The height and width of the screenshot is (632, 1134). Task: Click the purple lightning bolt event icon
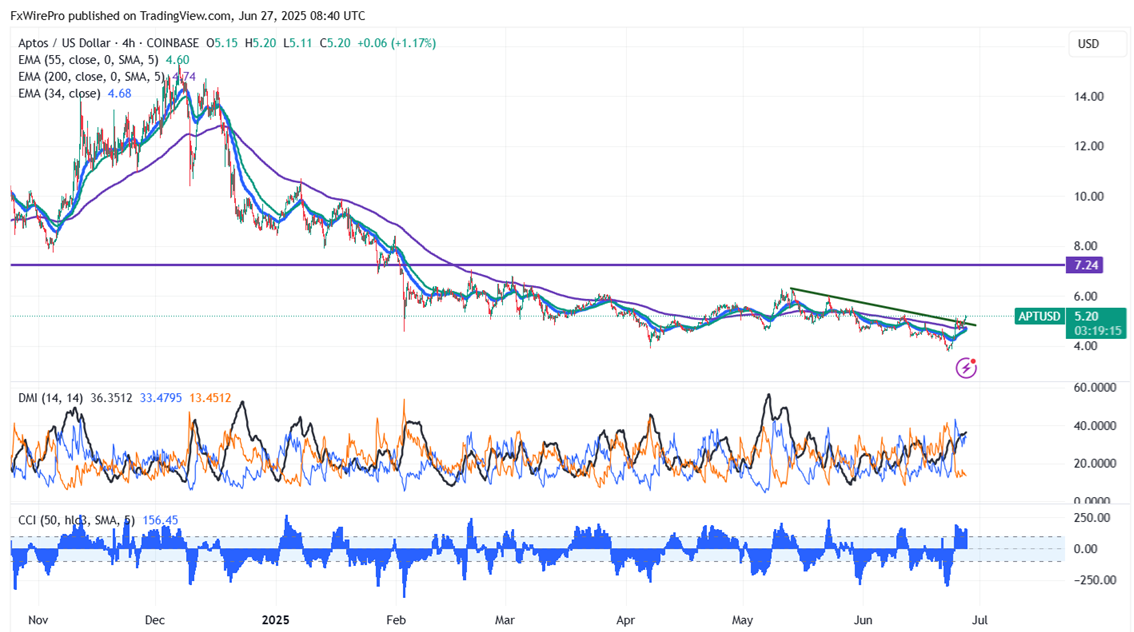pyautogui.click(x=966, y=368)
